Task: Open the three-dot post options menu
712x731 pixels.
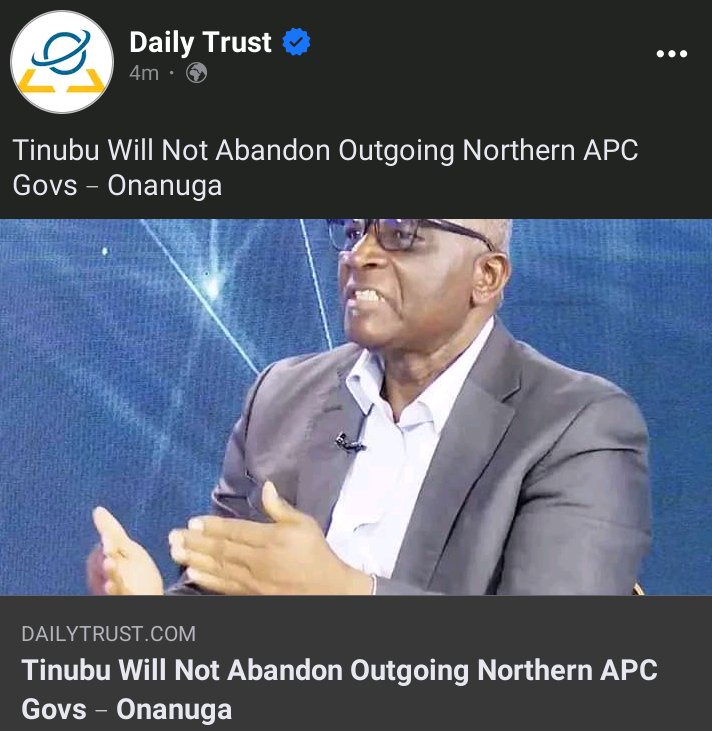Action: click(671, 54)
